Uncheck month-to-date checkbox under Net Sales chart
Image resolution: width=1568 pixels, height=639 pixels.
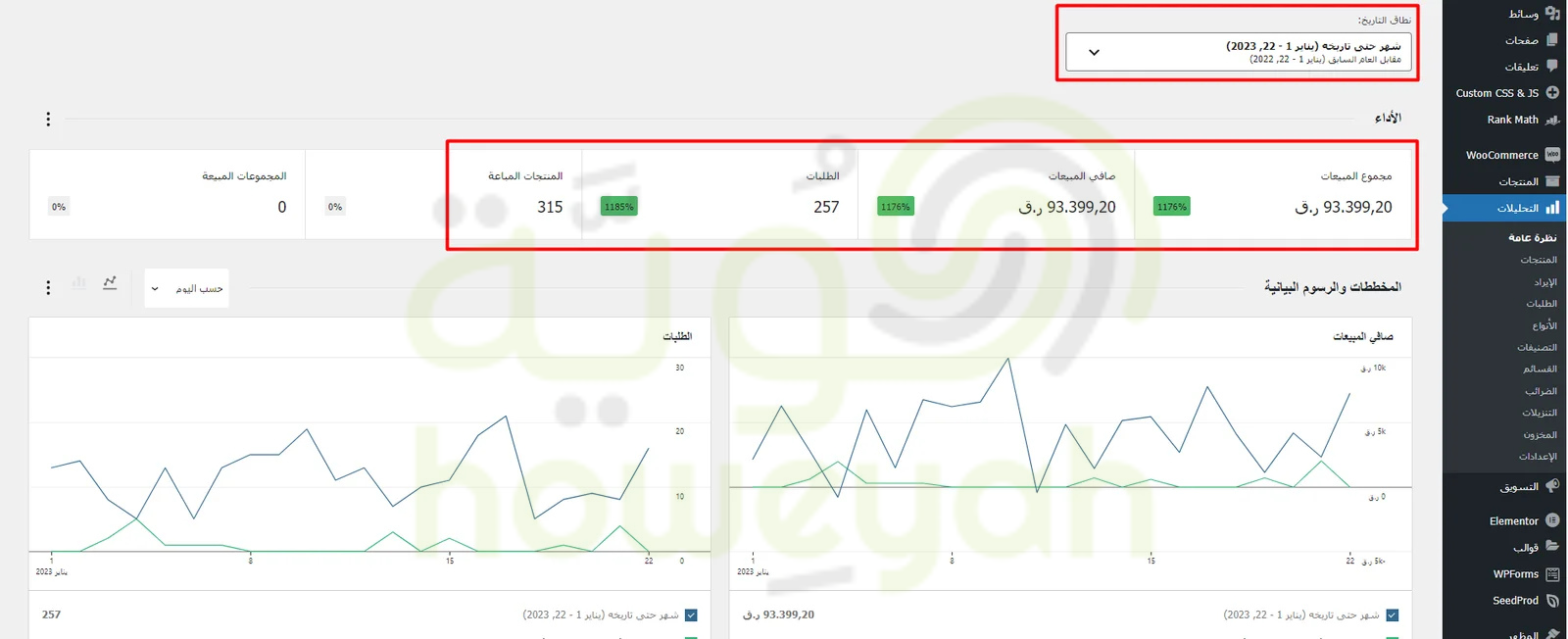(1392, 615)
